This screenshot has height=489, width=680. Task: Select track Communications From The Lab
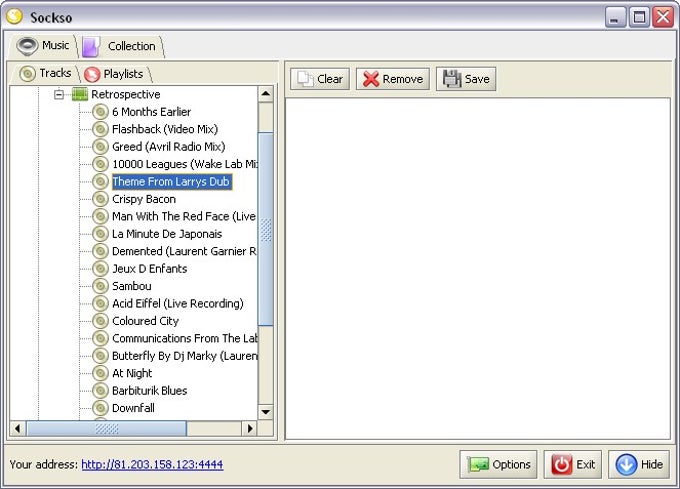pyautogui.click(x=185, y=338)
